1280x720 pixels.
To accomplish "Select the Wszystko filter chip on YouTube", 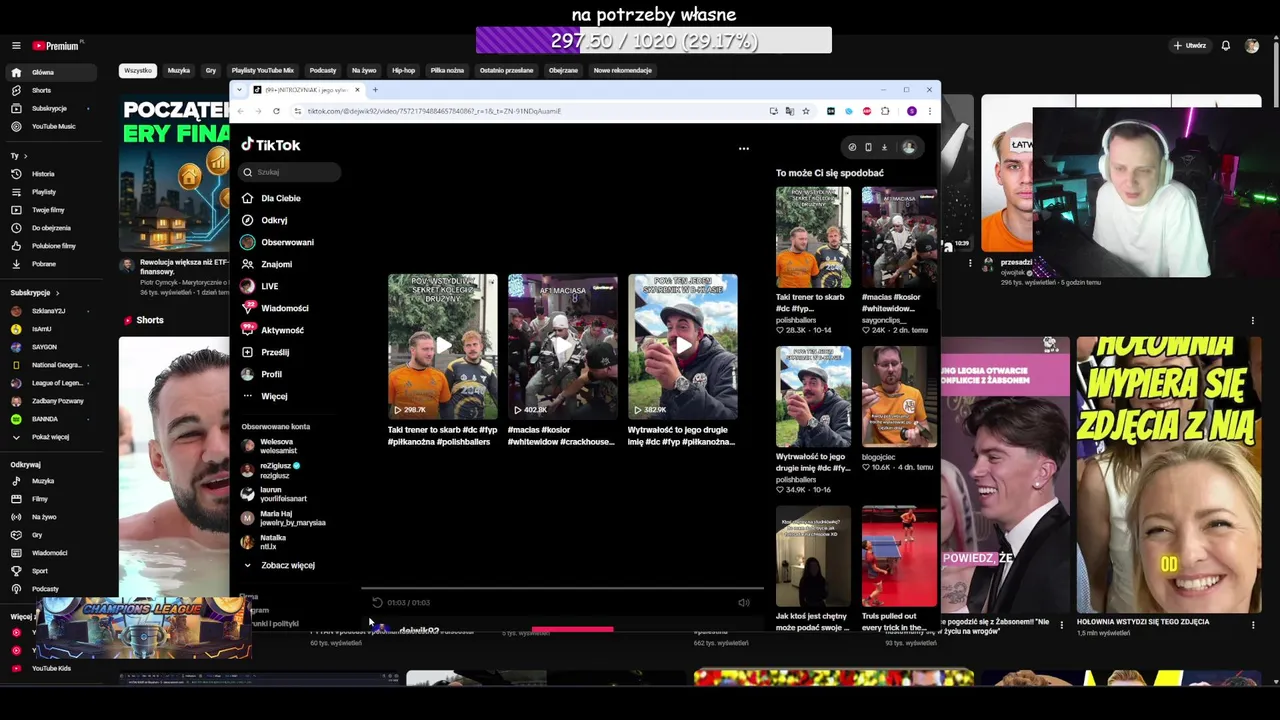I will tap(138, 71).
